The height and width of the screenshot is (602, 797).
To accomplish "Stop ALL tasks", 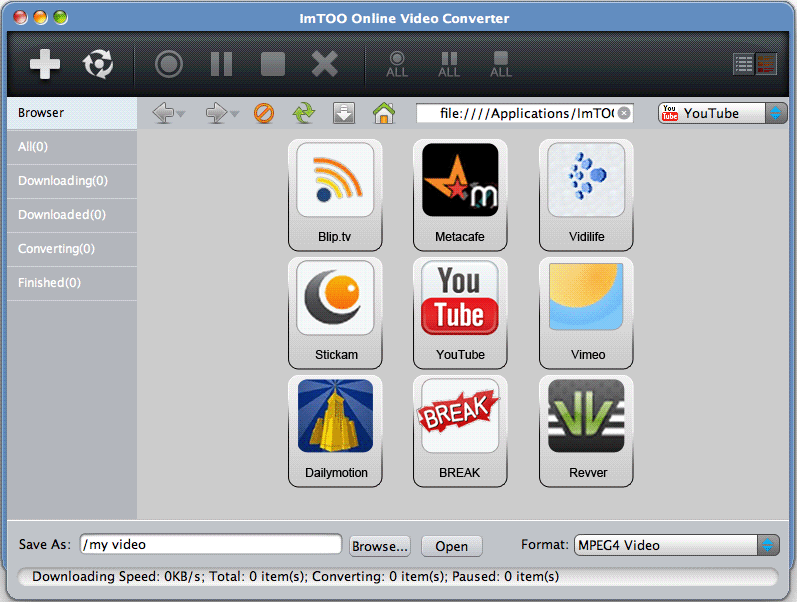I will point(501,65).
